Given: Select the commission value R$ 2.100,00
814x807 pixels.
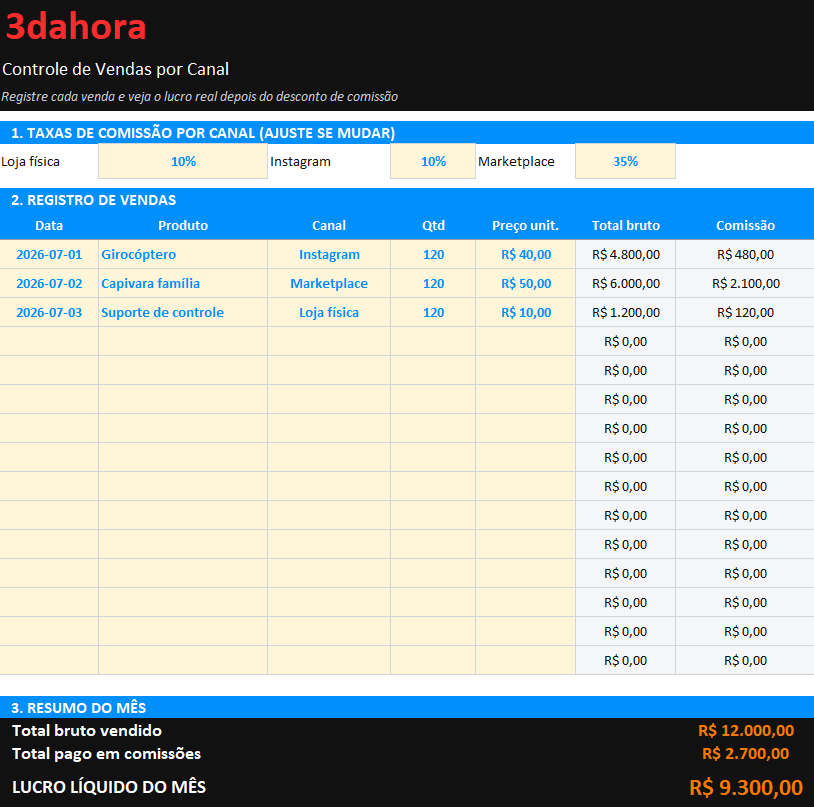Looking at the screenshot, I should [745, 283].
